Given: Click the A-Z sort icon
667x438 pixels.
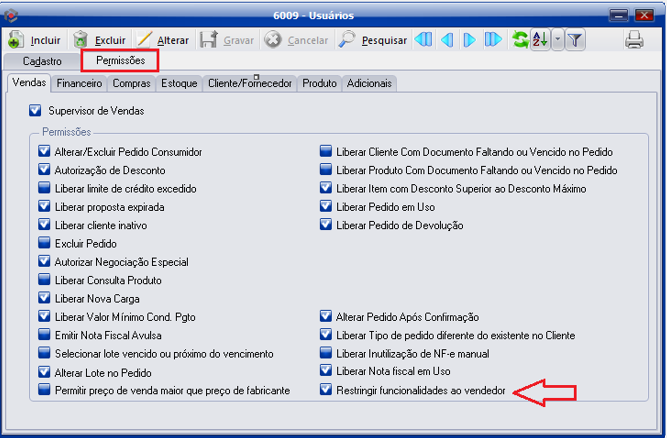Looking at the screenshot, I should [540, 40].
